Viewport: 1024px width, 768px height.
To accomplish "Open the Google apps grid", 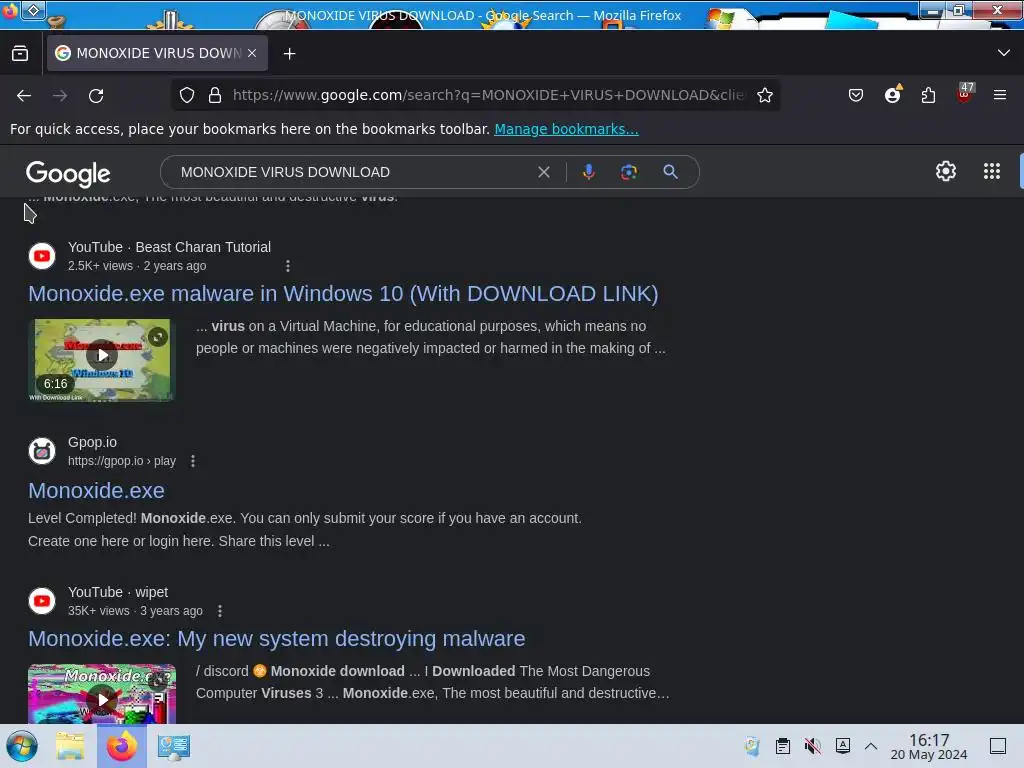I will tap(991, 171).
